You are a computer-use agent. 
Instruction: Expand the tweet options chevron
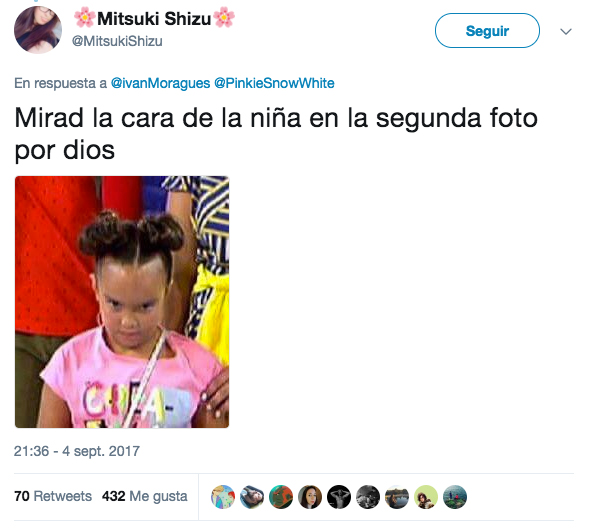pos(566,31)
